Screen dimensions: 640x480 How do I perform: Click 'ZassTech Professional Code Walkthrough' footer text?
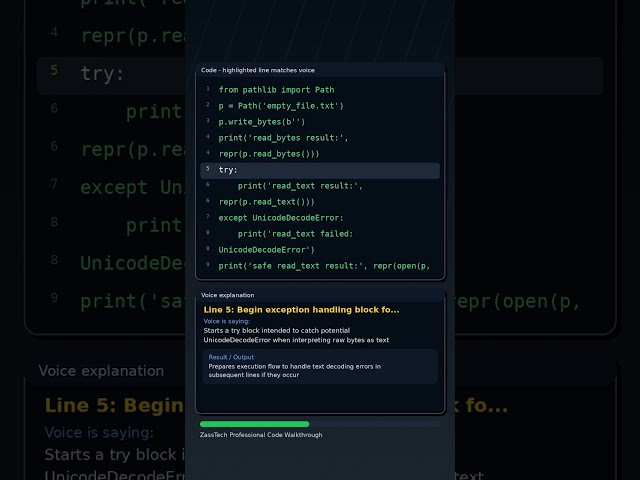(x=261, y=435)
